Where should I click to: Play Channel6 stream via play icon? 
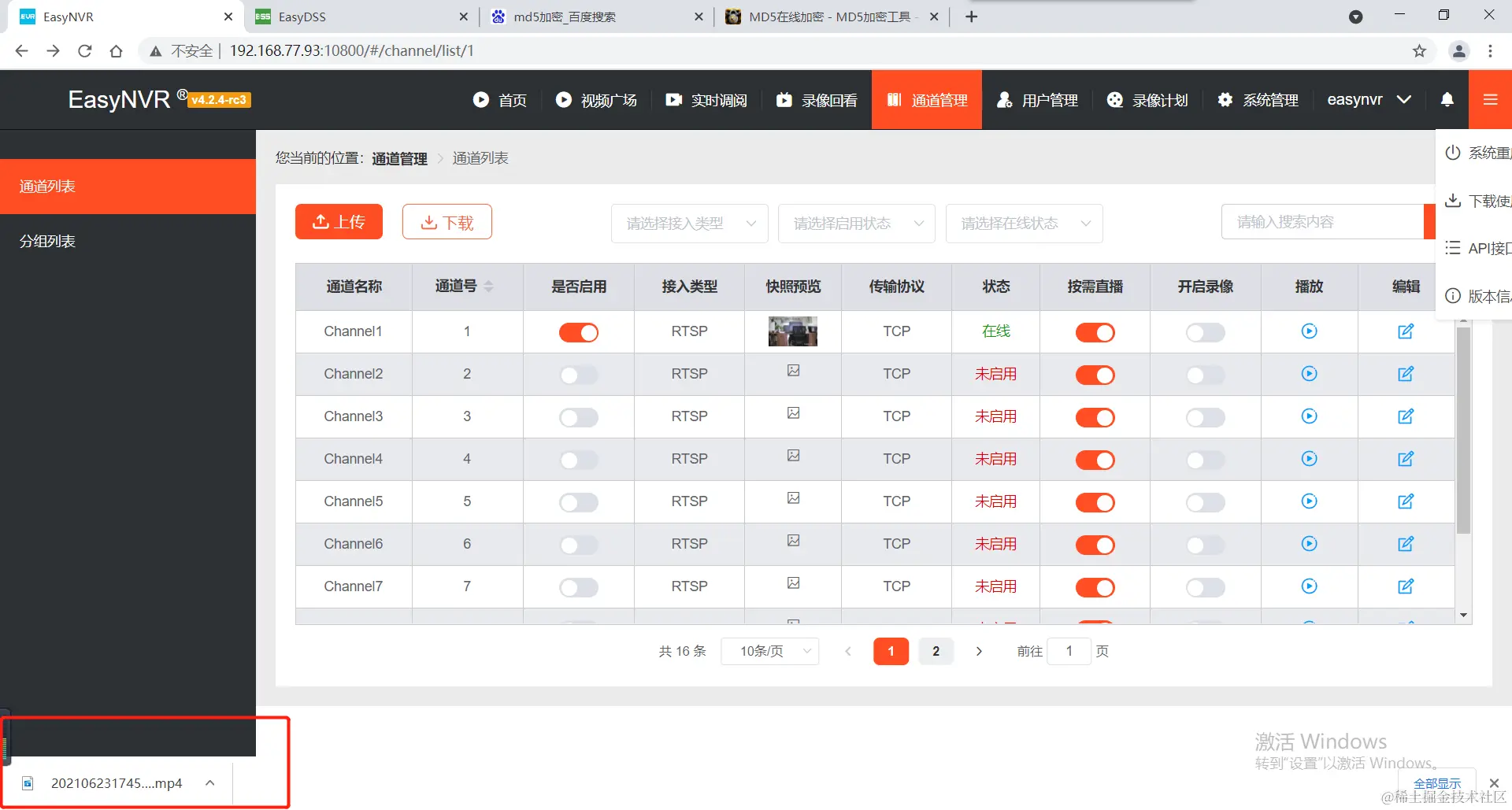pos(1309,544)
